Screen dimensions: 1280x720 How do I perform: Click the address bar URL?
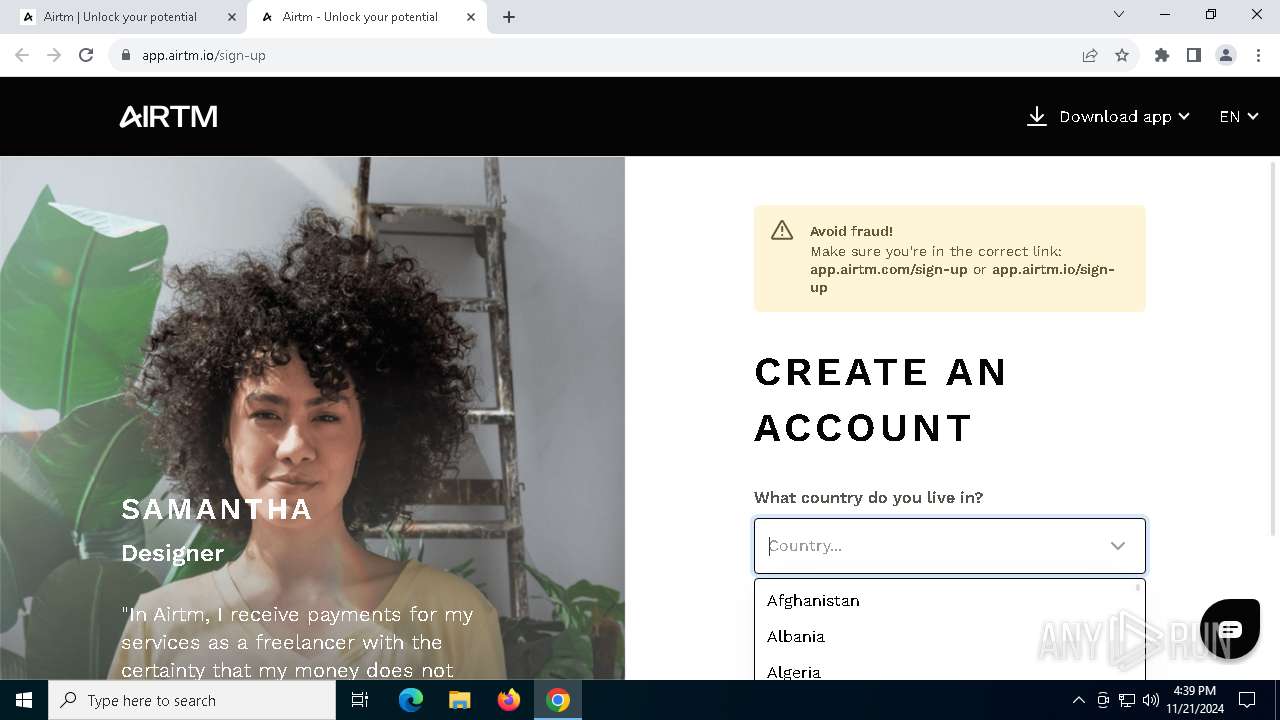coord(204,55)
